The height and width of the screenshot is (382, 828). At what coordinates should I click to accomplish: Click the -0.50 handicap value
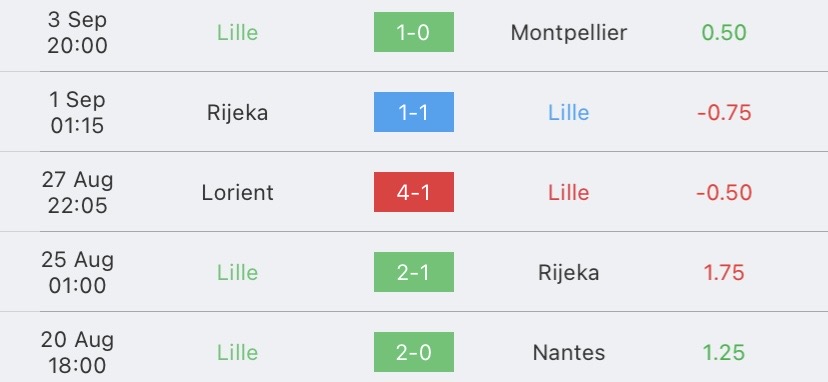(x=724, y=192)
